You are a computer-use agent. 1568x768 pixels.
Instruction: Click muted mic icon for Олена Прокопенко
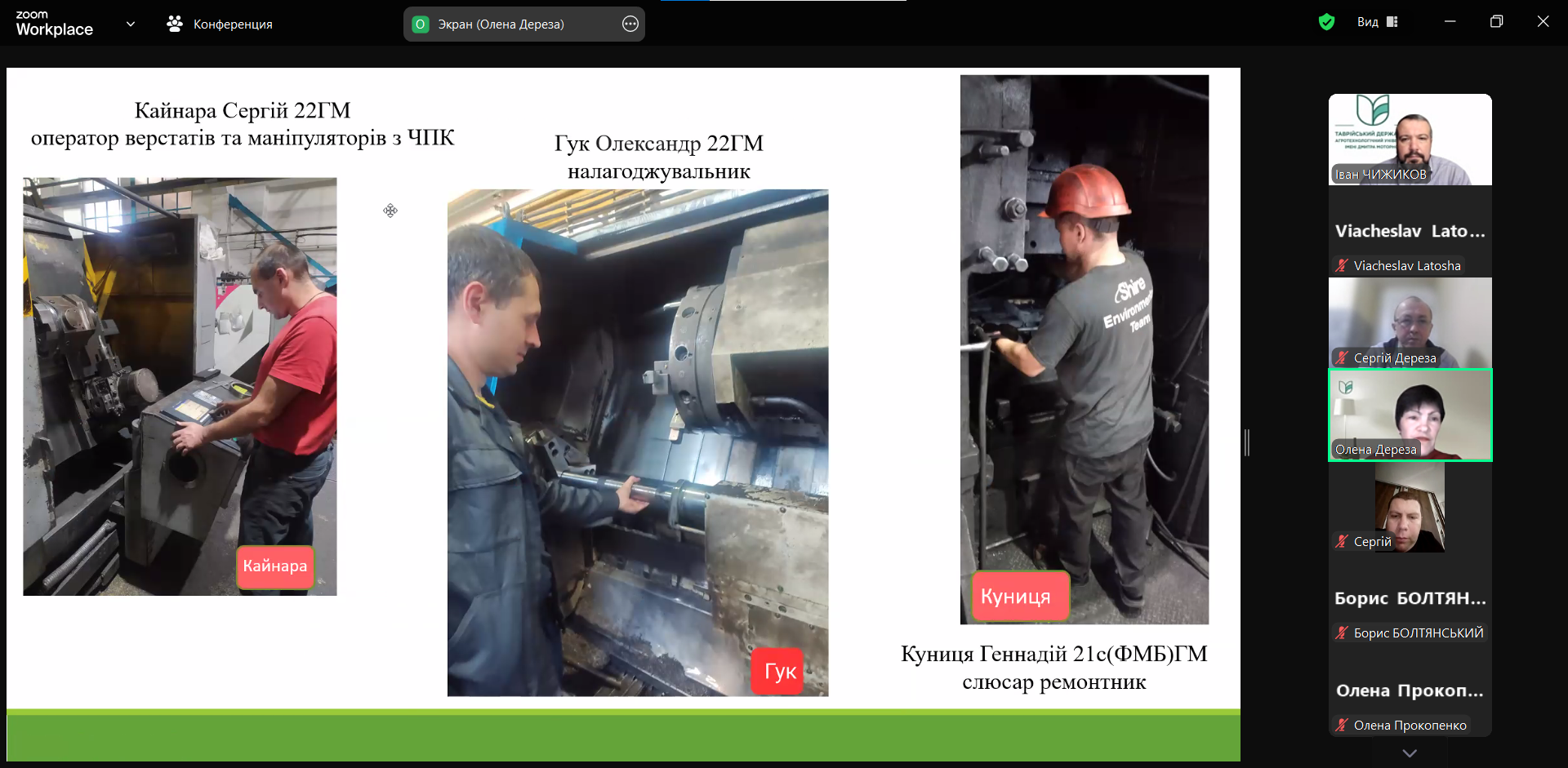pyautogui.click(x=1342, y=725)
